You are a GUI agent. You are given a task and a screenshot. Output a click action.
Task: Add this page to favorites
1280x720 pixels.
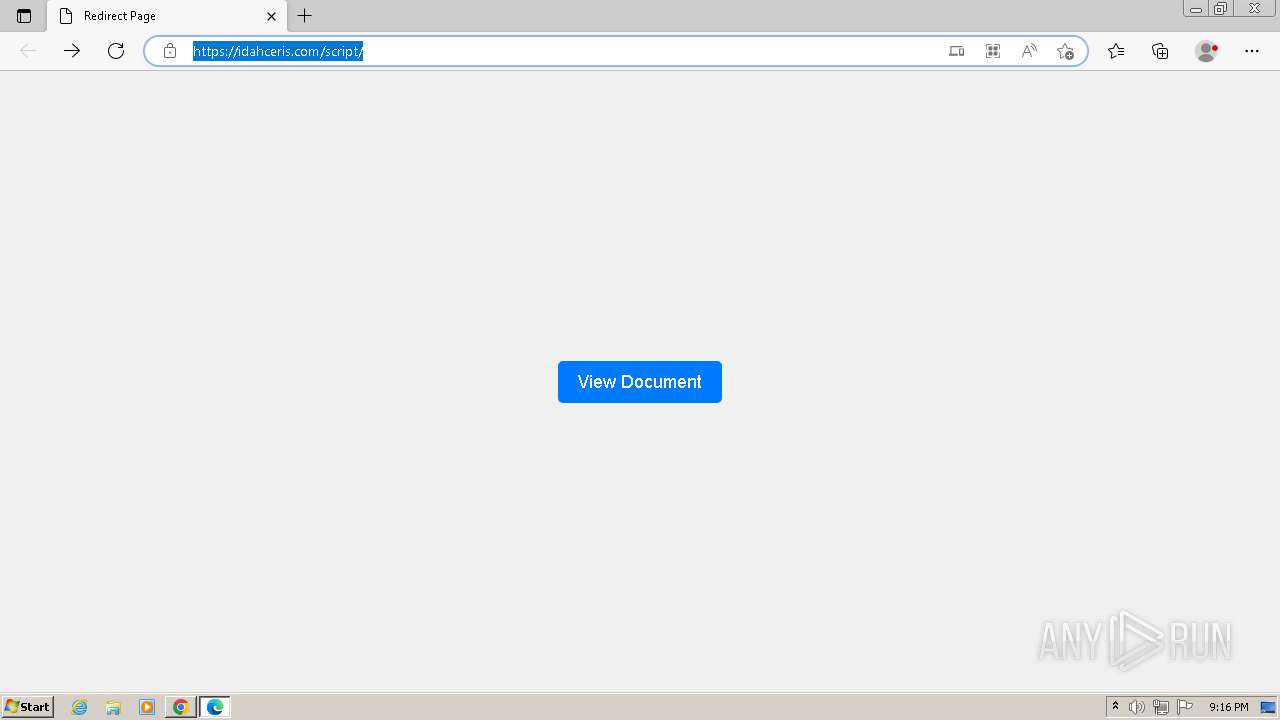(x=1065, y=51)
